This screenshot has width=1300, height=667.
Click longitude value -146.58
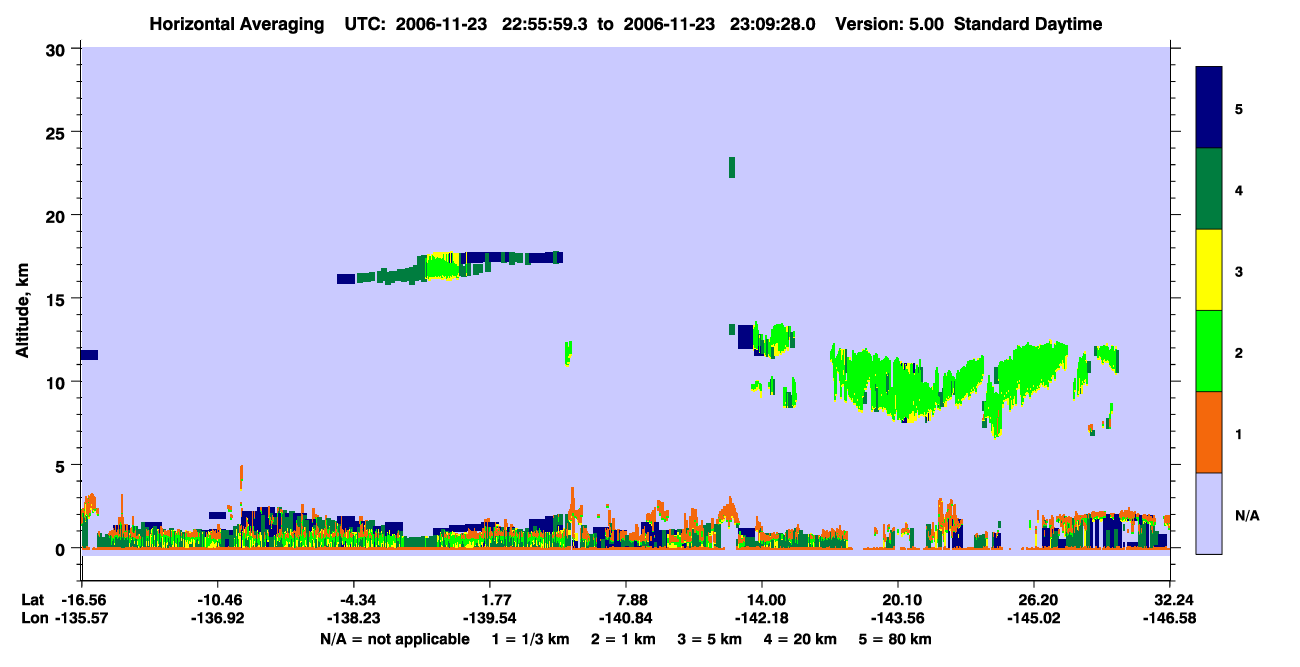[x=1170, y=618]
